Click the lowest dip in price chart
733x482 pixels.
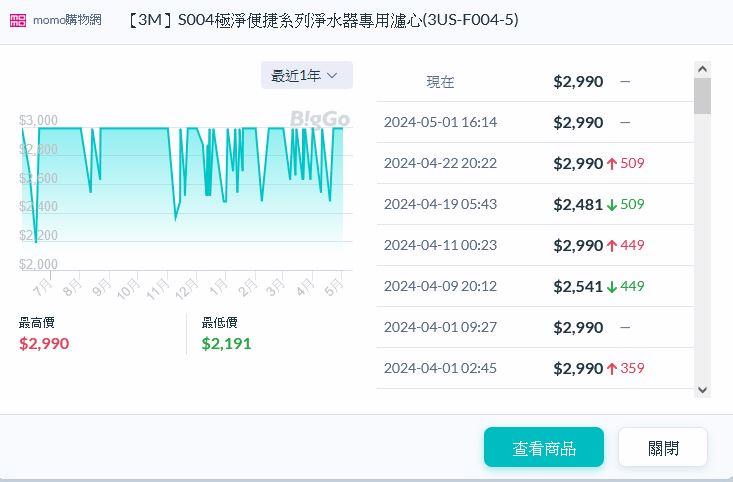[x=36, y=241]
